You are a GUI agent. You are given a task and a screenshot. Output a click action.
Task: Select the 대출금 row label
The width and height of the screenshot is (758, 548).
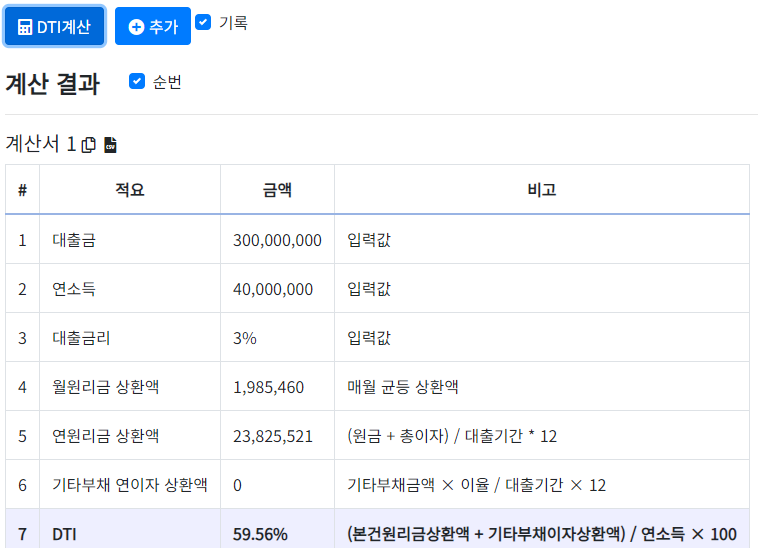point(74,240)
